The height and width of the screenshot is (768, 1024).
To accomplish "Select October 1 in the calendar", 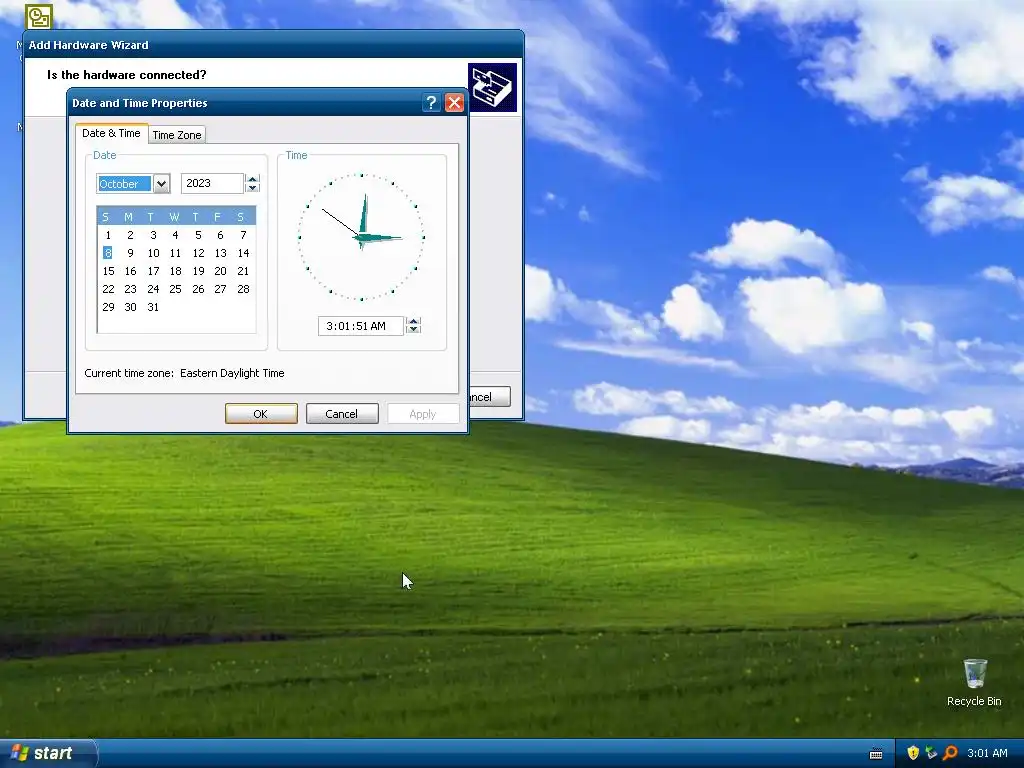I will pos(108,235).
